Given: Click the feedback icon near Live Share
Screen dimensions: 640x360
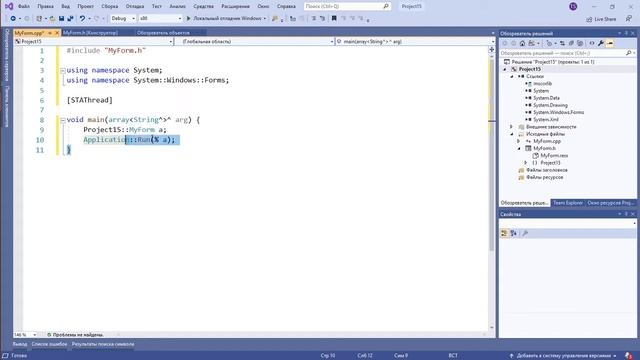Looking at the screenshot, I should point(629,19).
